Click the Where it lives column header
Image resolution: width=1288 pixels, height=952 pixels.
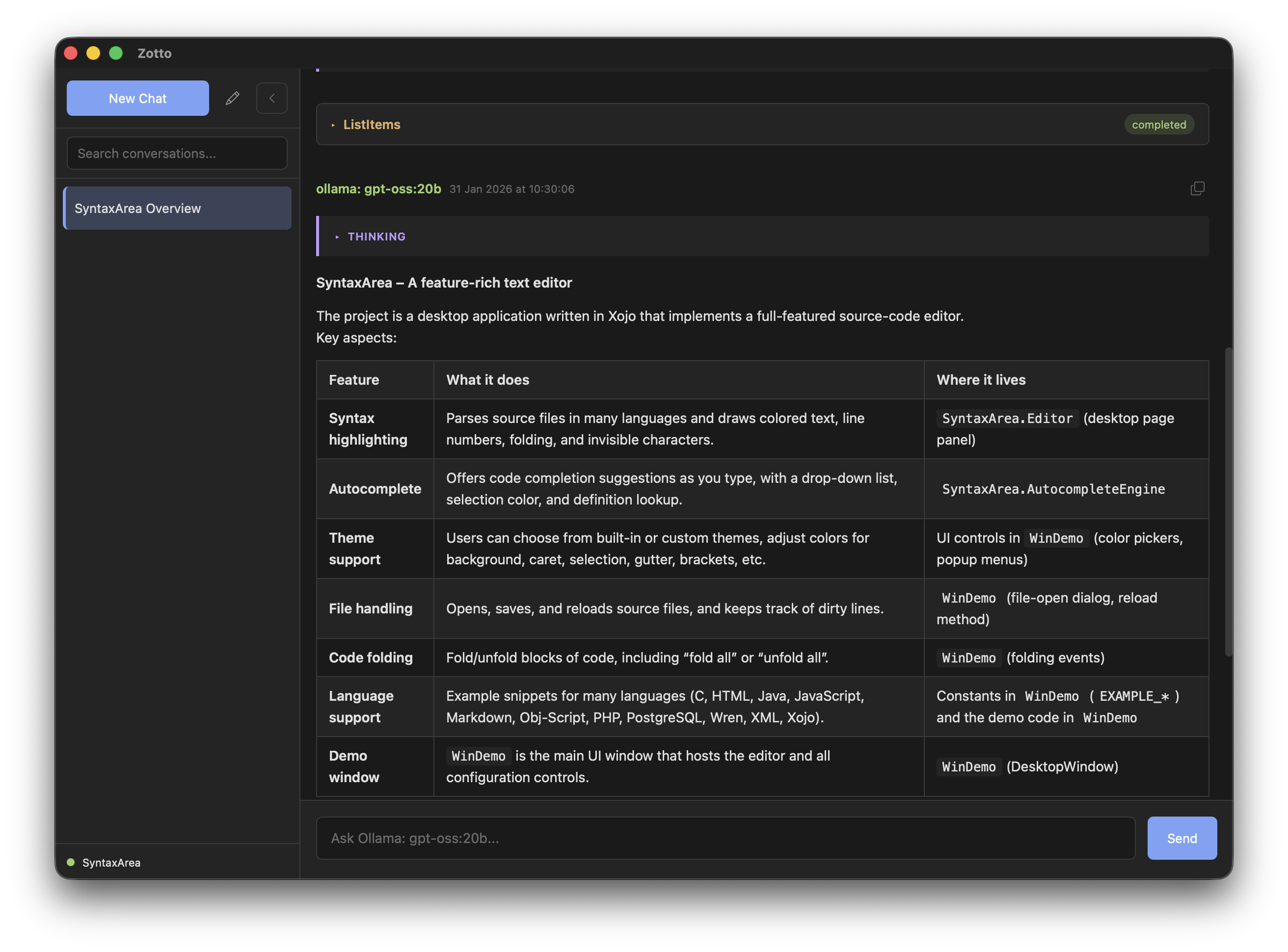(x=980, y=380)
